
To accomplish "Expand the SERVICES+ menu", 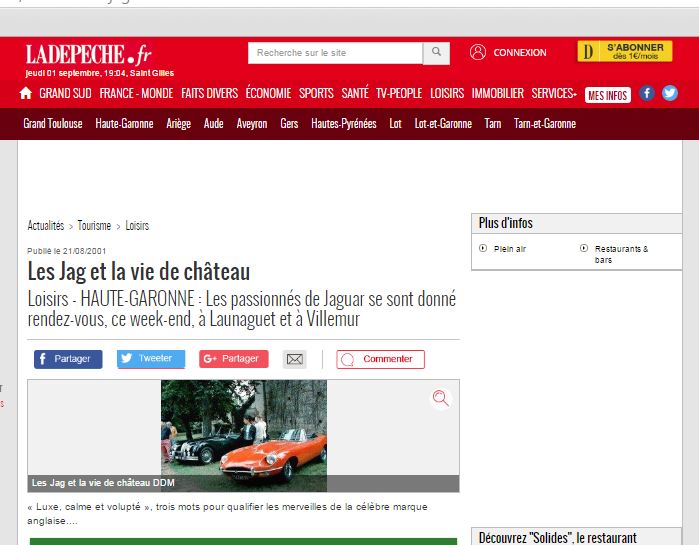I will tap(554, 93).
